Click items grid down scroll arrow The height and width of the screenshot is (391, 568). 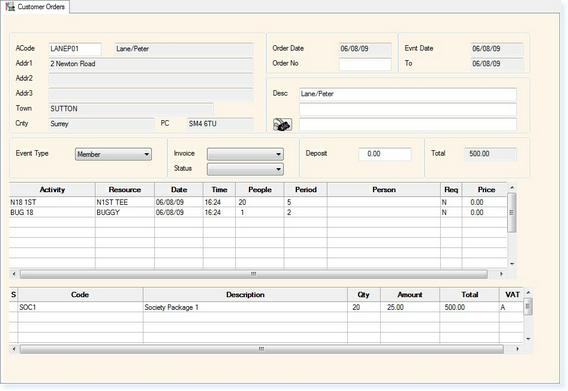pyautogui.click(x=528, y=339)
